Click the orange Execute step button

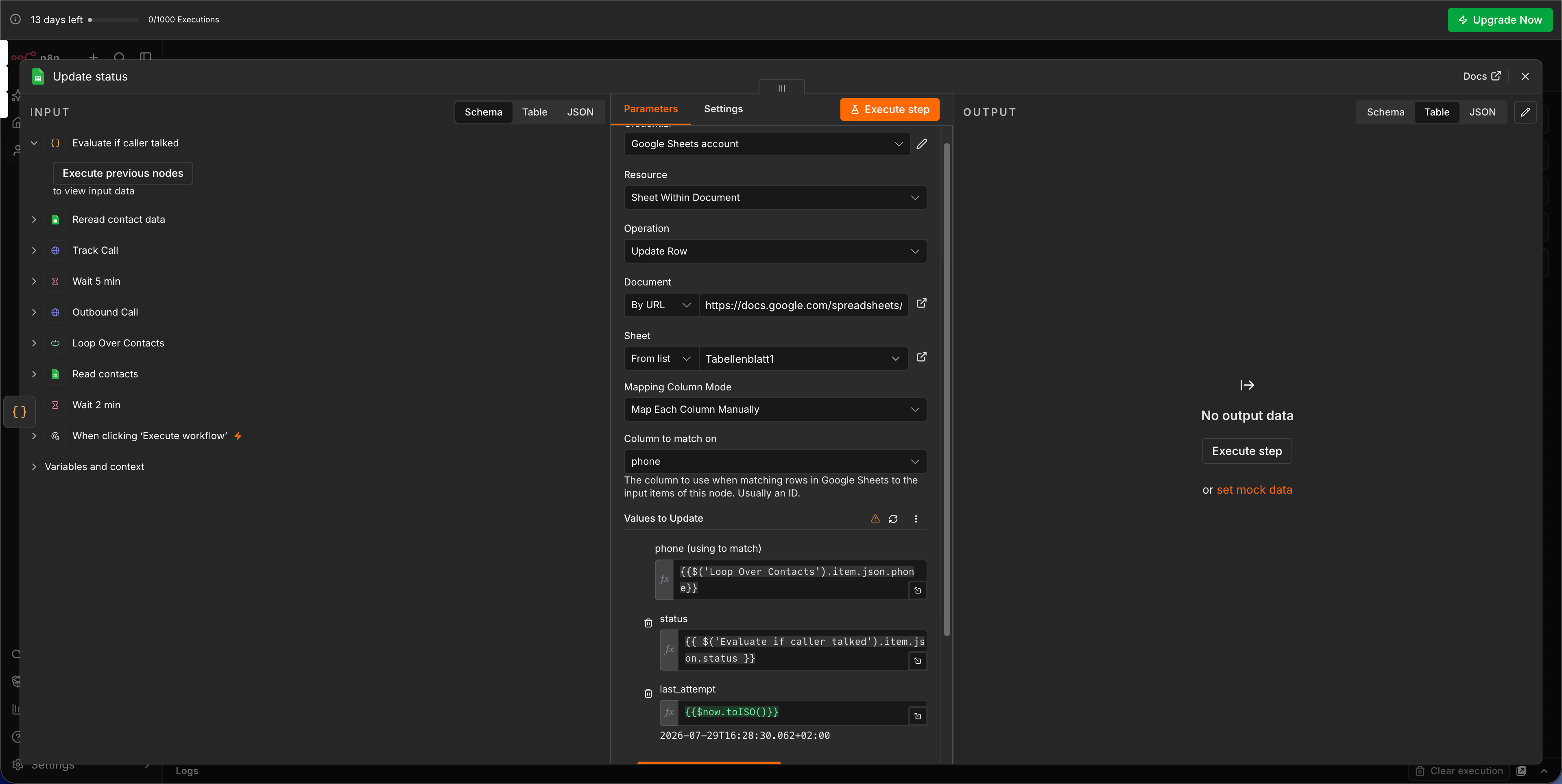click(x=890, y=109)
